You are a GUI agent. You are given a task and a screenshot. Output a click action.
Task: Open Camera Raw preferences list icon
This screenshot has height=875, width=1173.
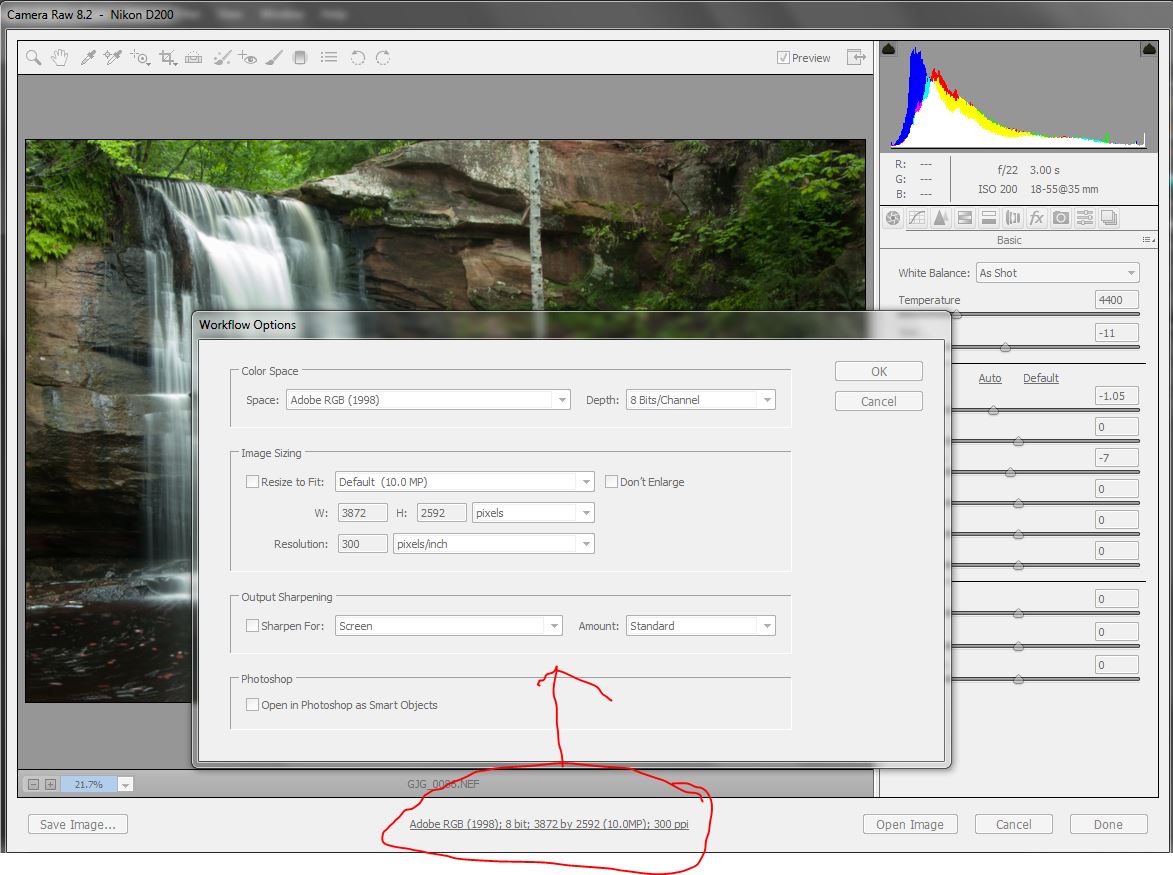click(x=328, y=57)
